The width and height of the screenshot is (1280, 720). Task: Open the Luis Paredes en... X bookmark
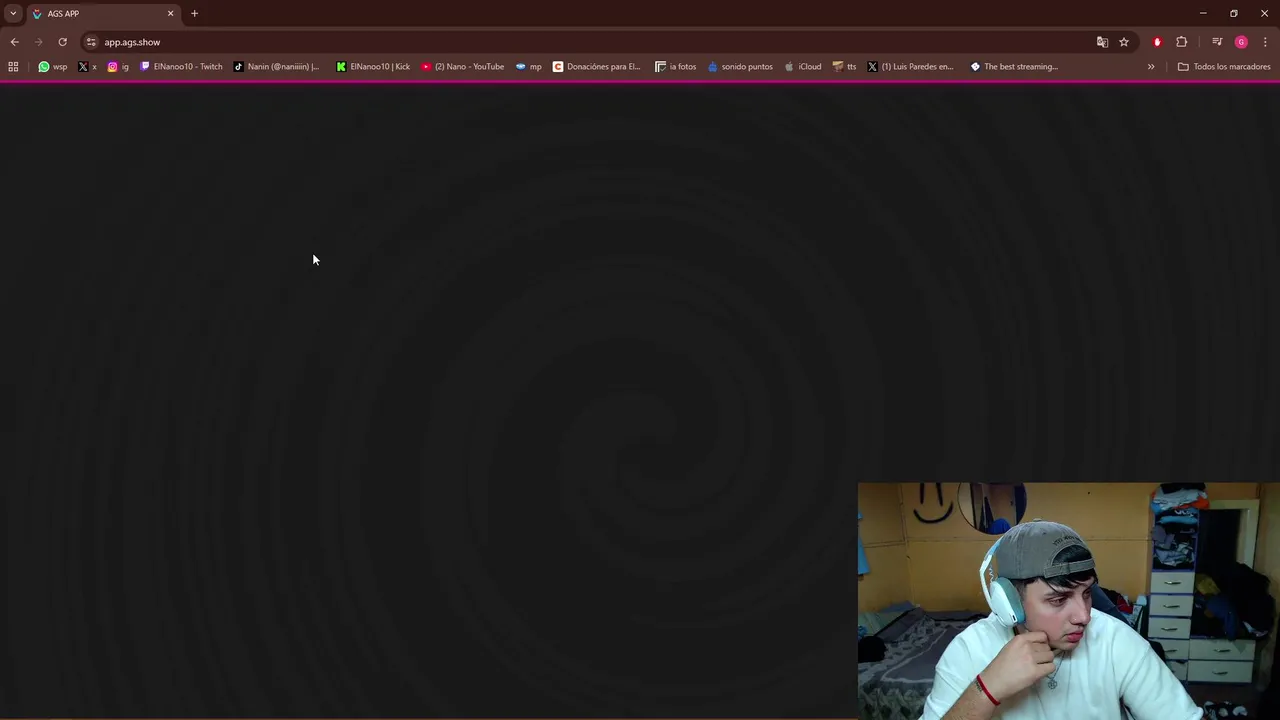910,67
